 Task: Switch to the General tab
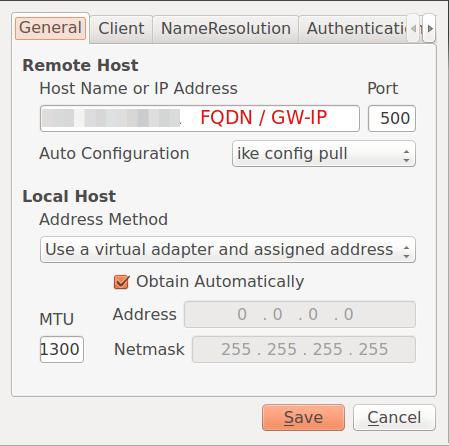point(50,28)
